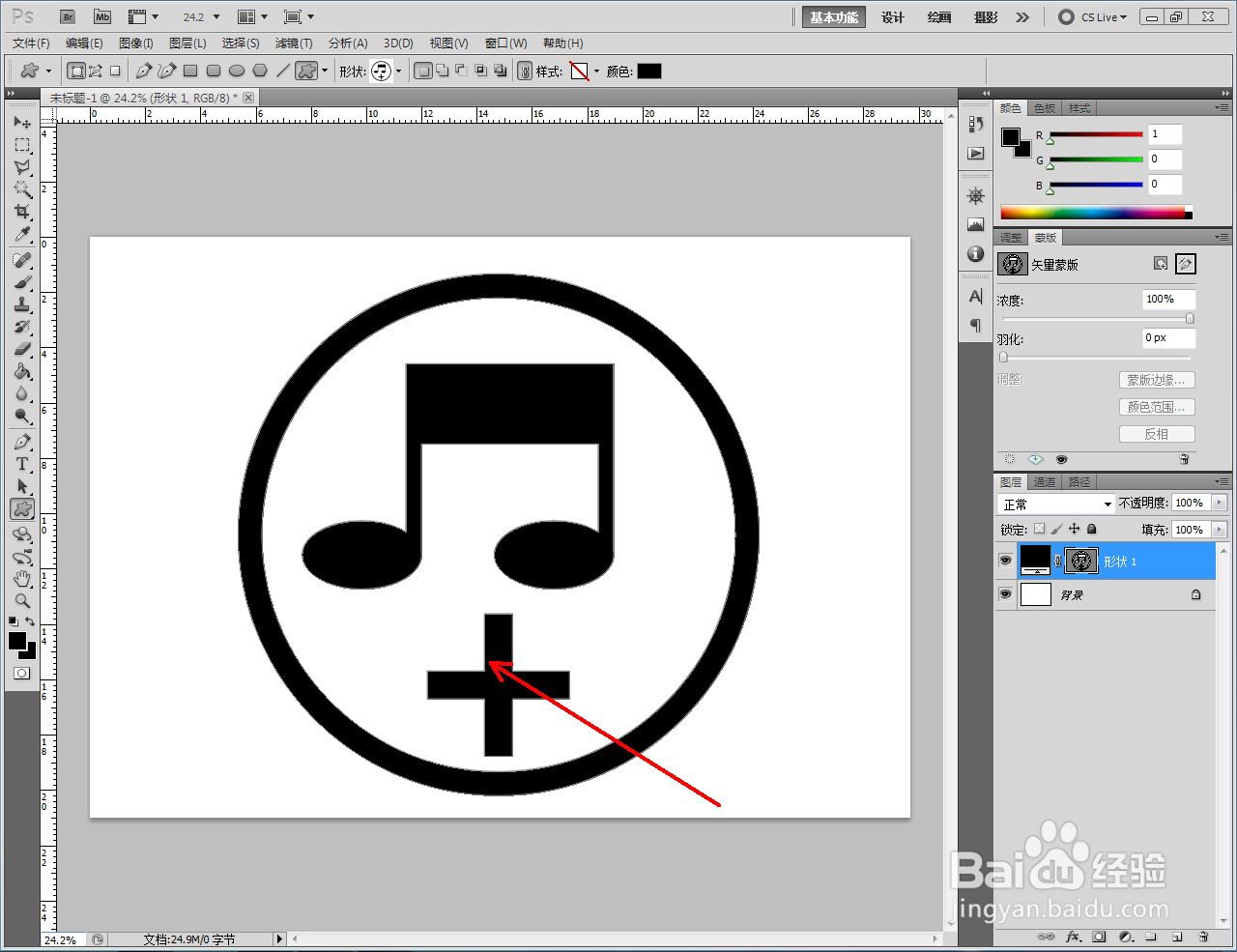1237x952 pixels.
Task: Open the layer style fx menu
Action: coord(1073,937)
